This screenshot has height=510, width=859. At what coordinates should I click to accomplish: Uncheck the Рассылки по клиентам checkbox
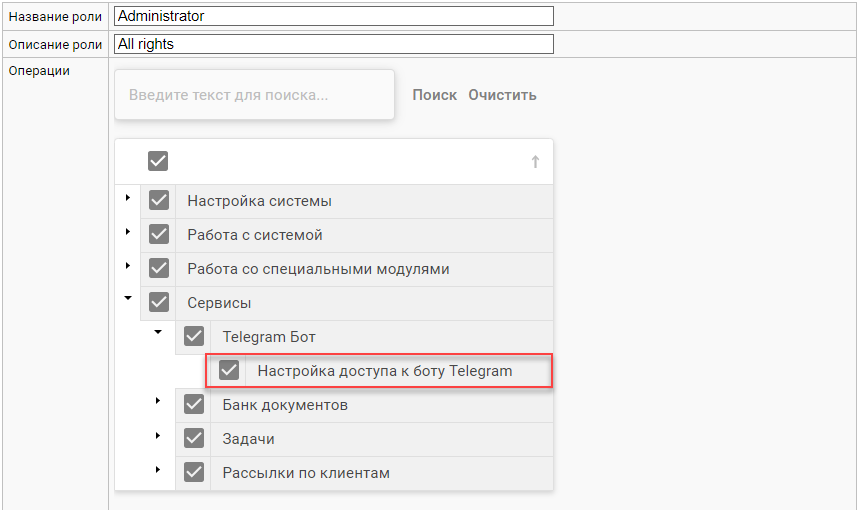(x=194, y=473)
